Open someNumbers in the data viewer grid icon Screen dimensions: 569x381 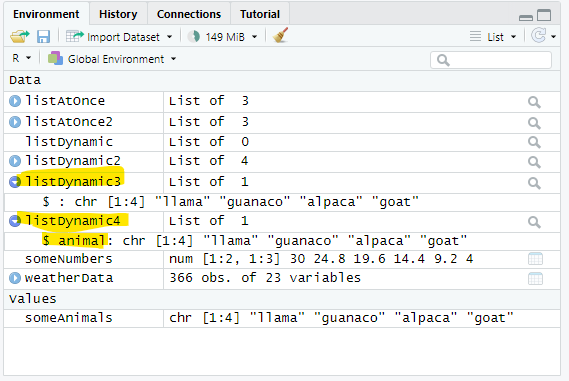tap(535, 259)
